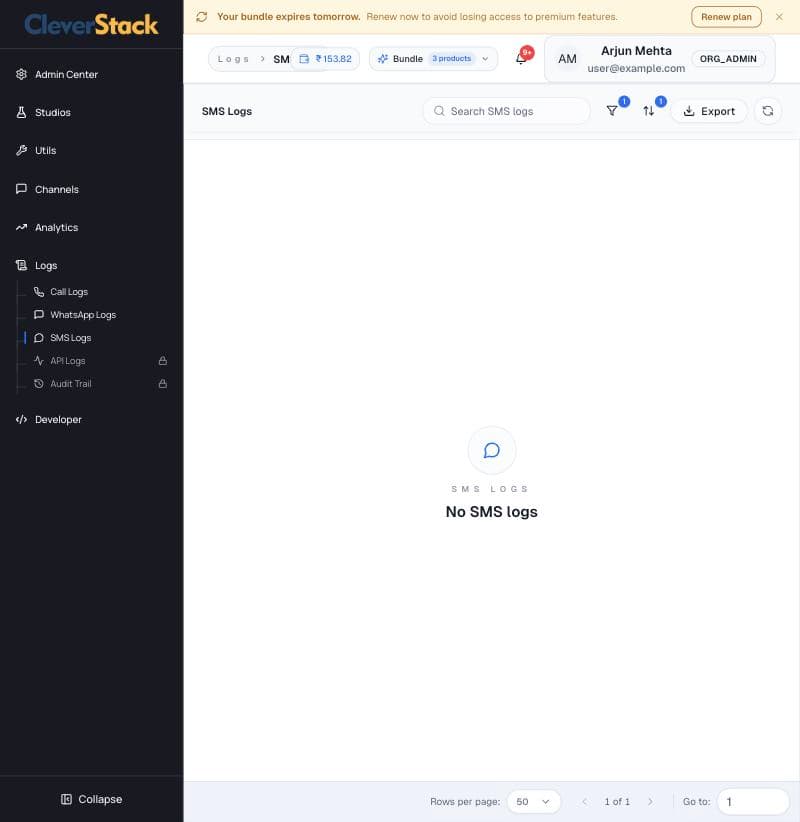The image size is (800, 822).
Task: Click the Go to page number field
Action: (753, 802)
